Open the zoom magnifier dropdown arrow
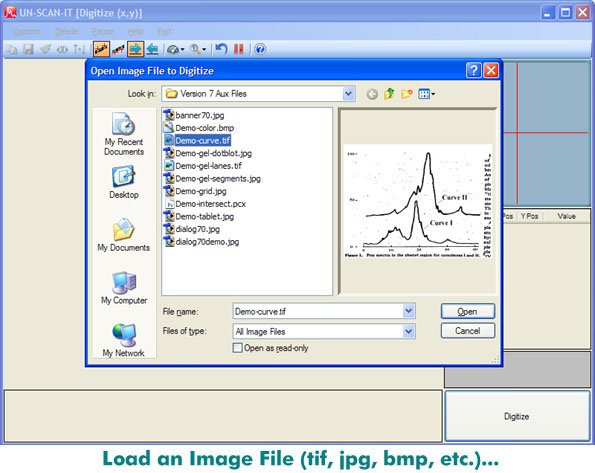The height and width of the screenshot is (473, 595). [204, 49]
